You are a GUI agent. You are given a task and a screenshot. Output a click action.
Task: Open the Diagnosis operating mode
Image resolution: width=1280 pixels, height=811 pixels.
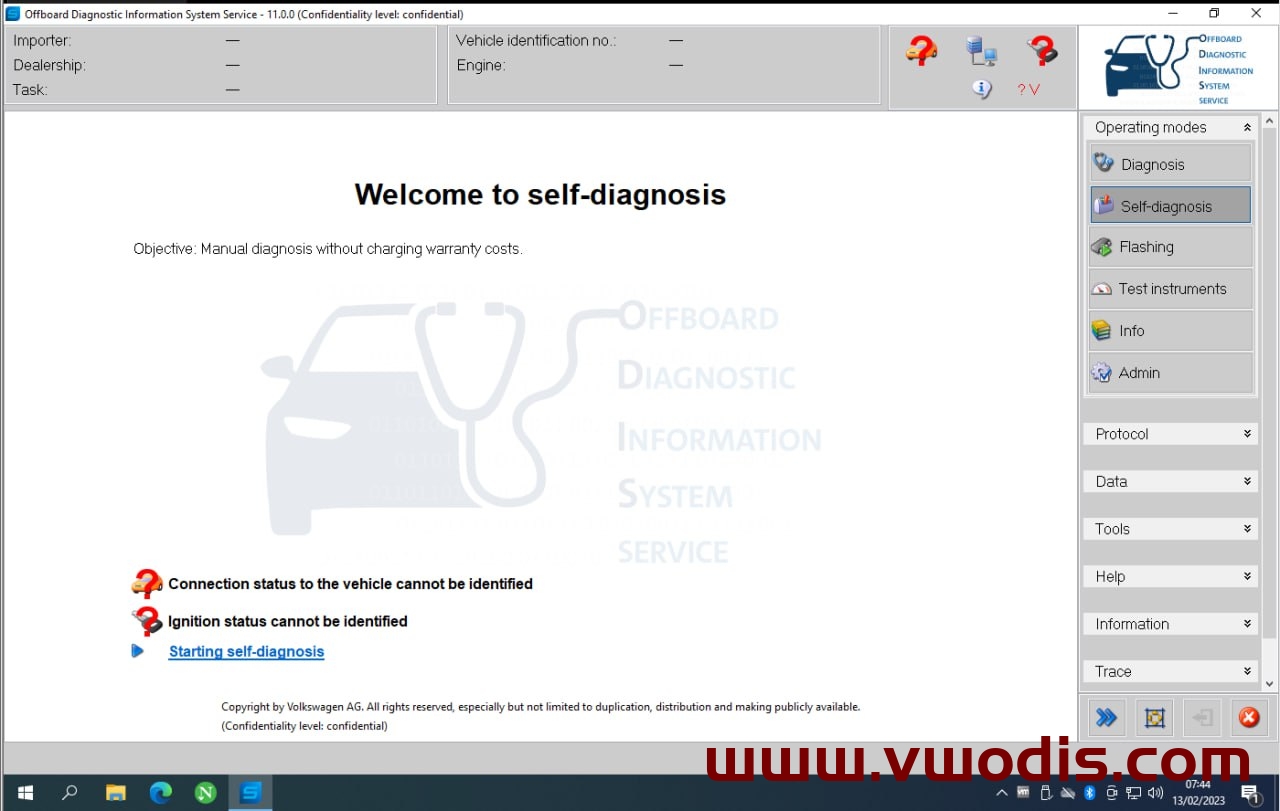pyautogui.click(x=1170, y=164)
